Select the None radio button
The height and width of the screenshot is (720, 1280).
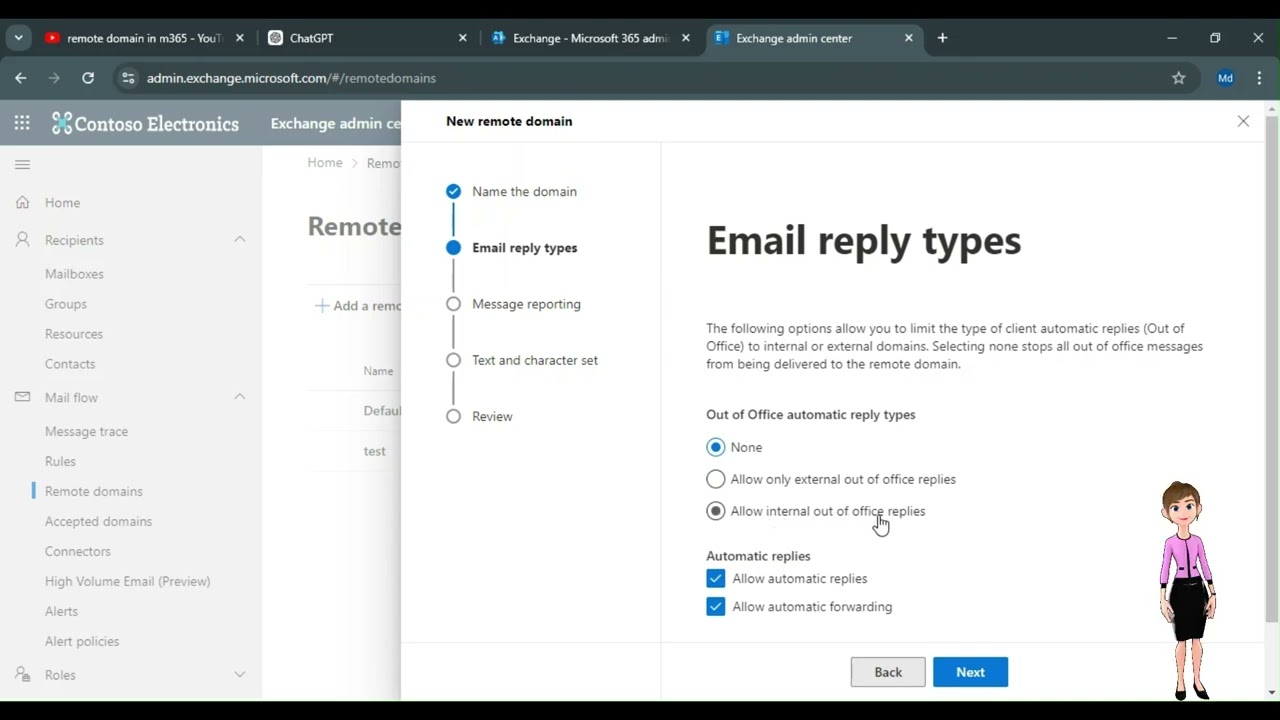click(x=715, y=447)
